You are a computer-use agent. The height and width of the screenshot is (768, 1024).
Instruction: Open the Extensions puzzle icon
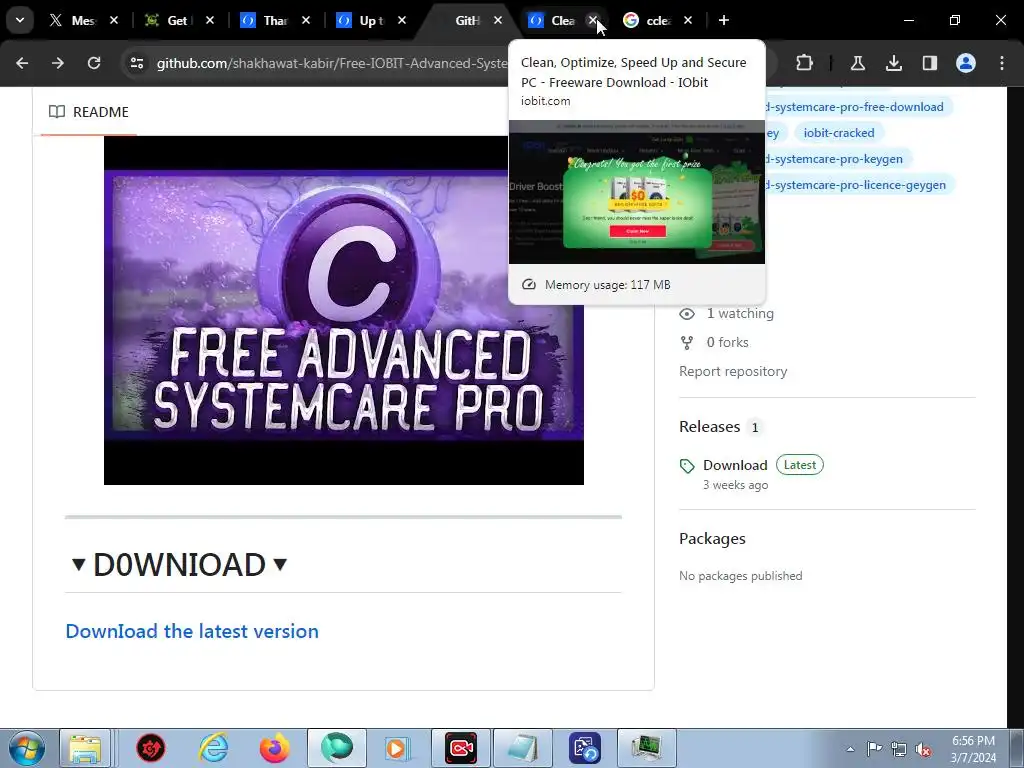coord(805,63)
